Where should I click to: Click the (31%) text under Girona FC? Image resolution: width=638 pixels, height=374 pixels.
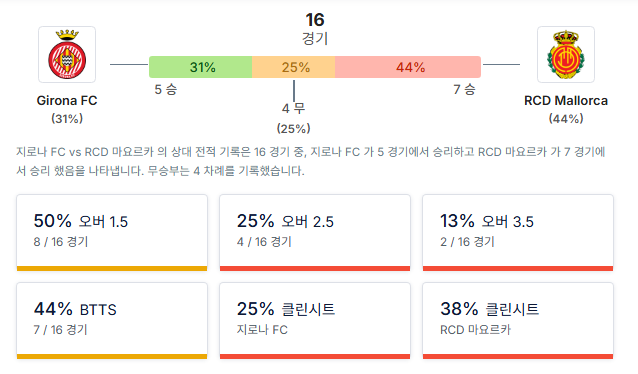point(67,119)
